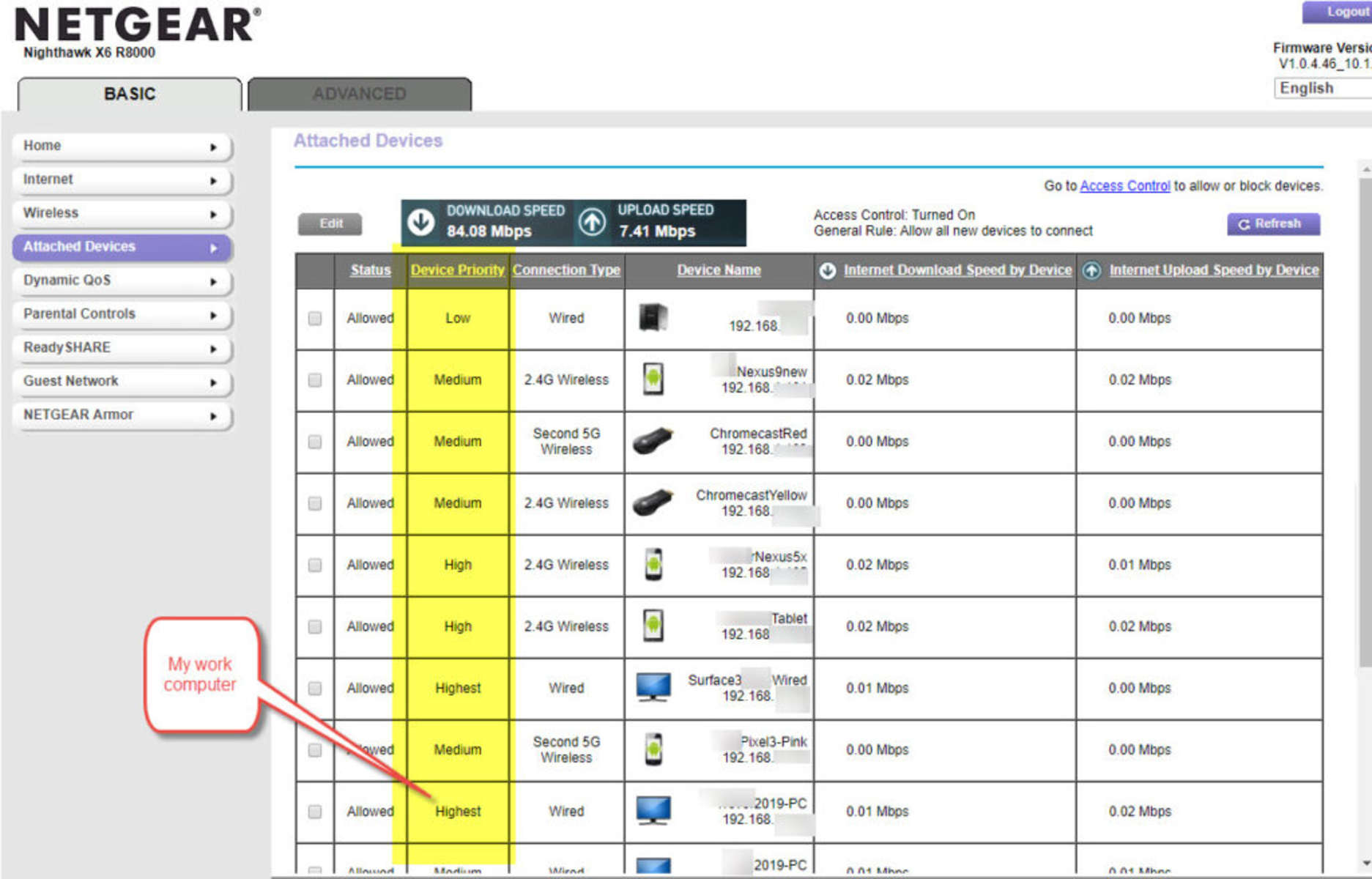Click the monitor icon in Highest 2019-PC row
This screenshot has height=879, width=1372.
coord(653,811)
